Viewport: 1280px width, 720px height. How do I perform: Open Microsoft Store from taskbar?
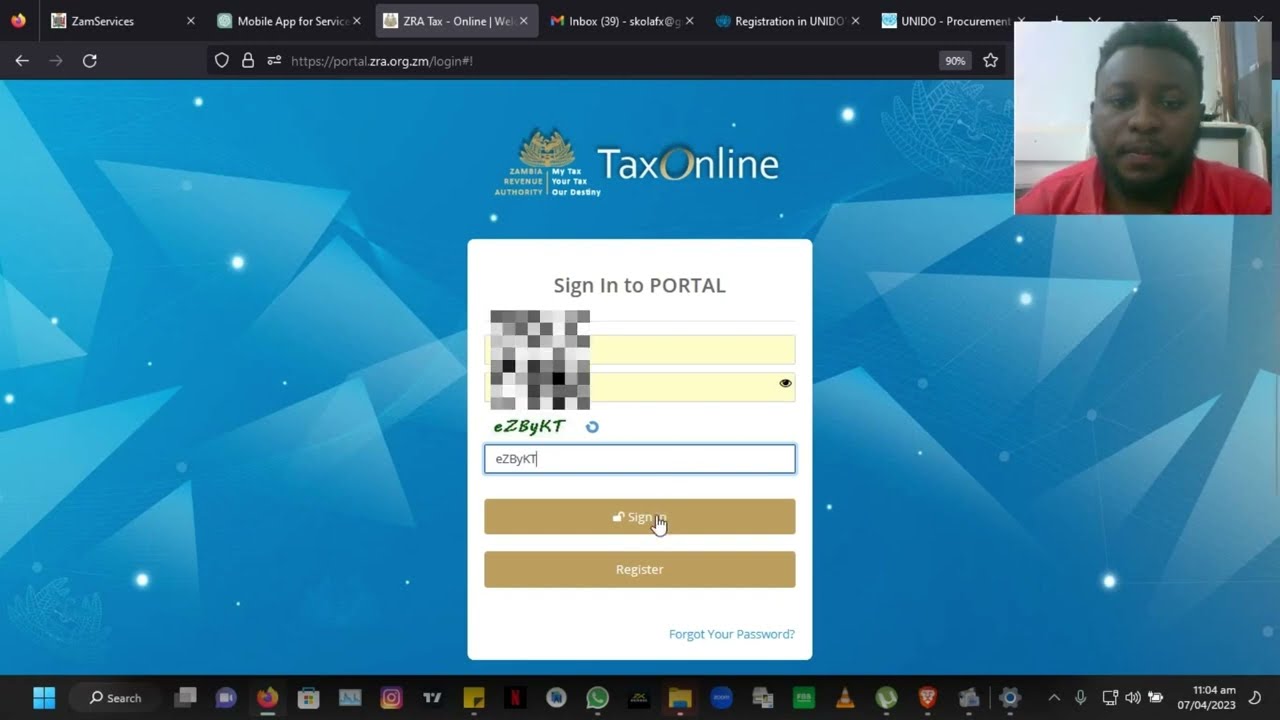click(x=308, y=697)
